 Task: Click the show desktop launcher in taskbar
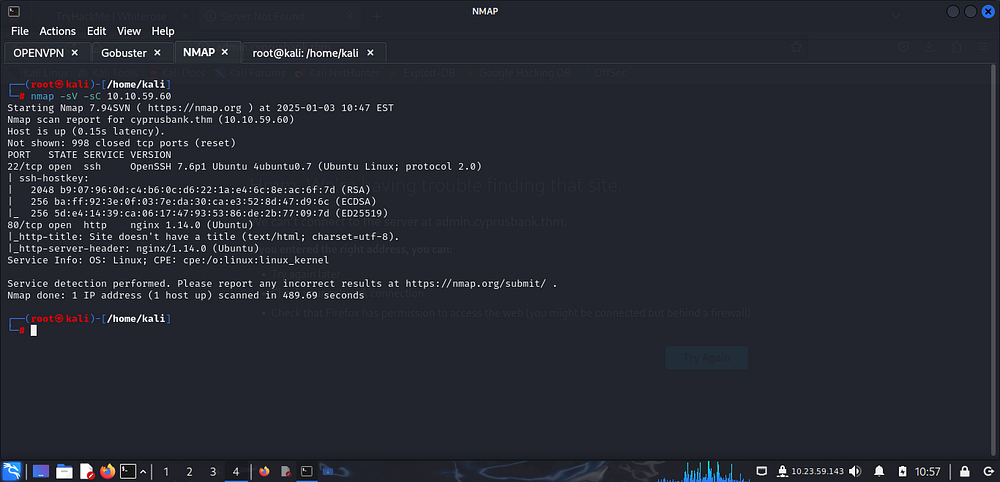(41, 471)
